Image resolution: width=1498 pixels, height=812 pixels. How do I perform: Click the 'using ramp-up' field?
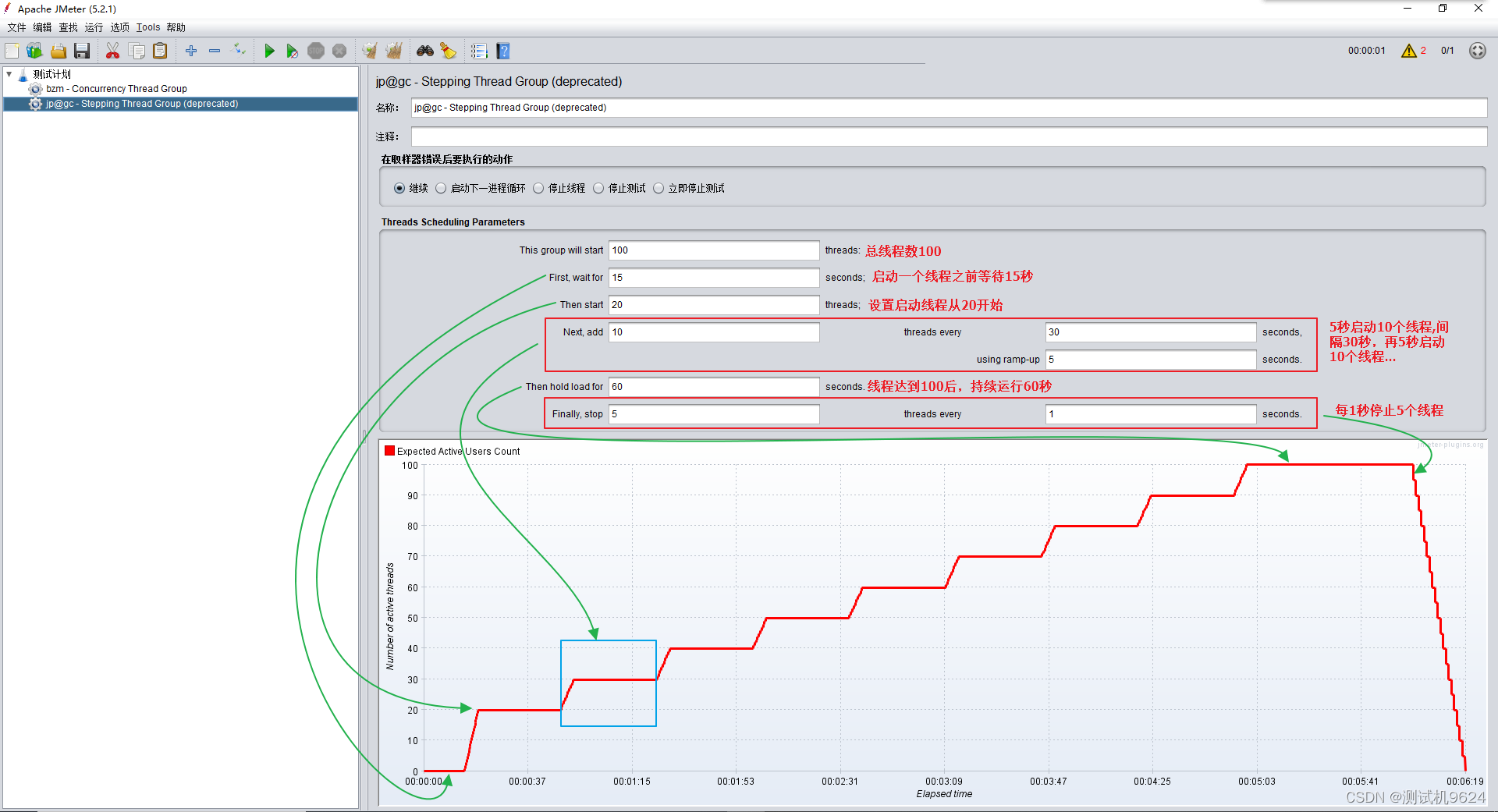click(x=1151, y=360)
